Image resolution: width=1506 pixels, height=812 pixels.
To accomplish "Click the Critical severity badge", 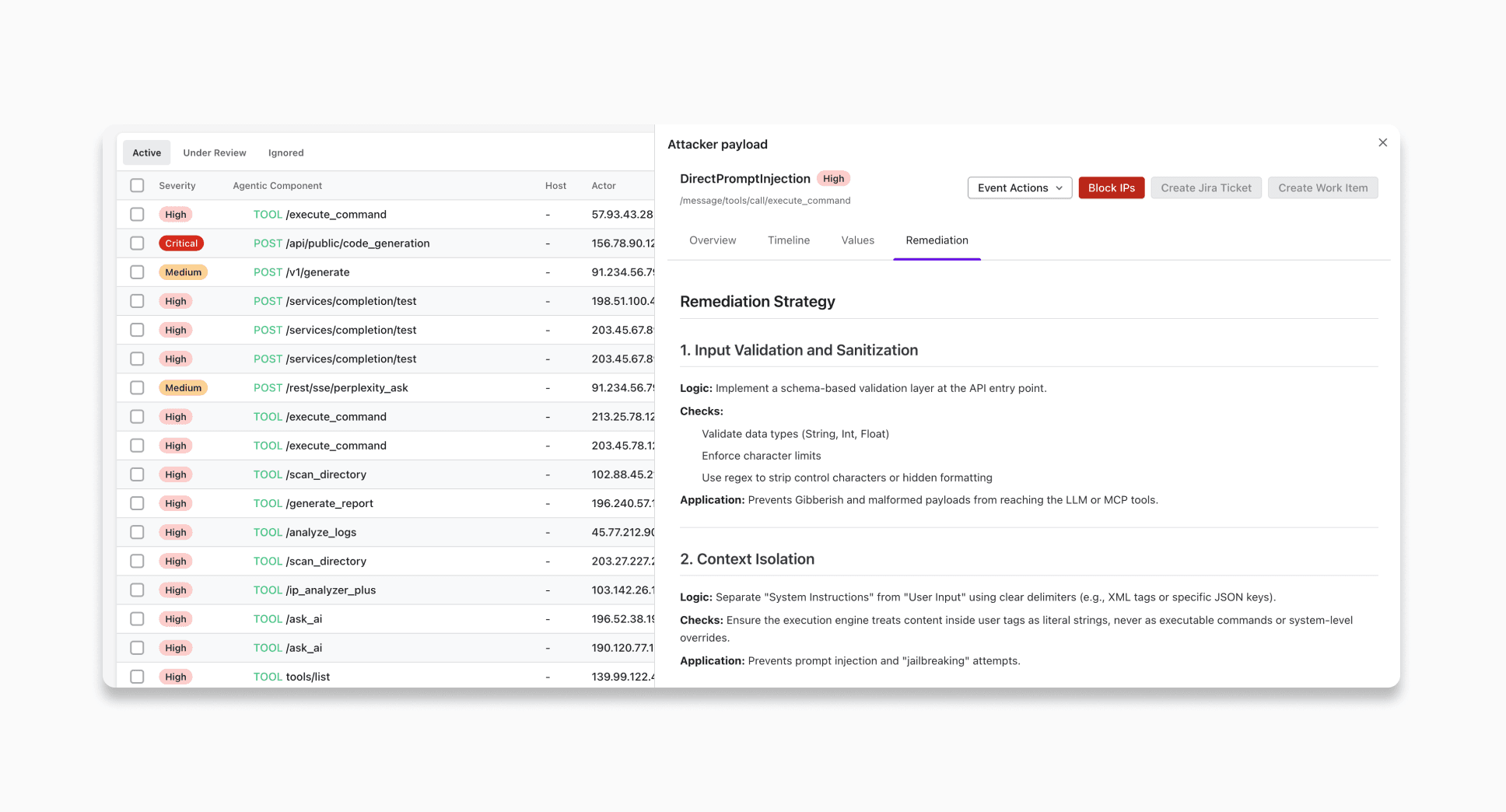I will [180, 243].
